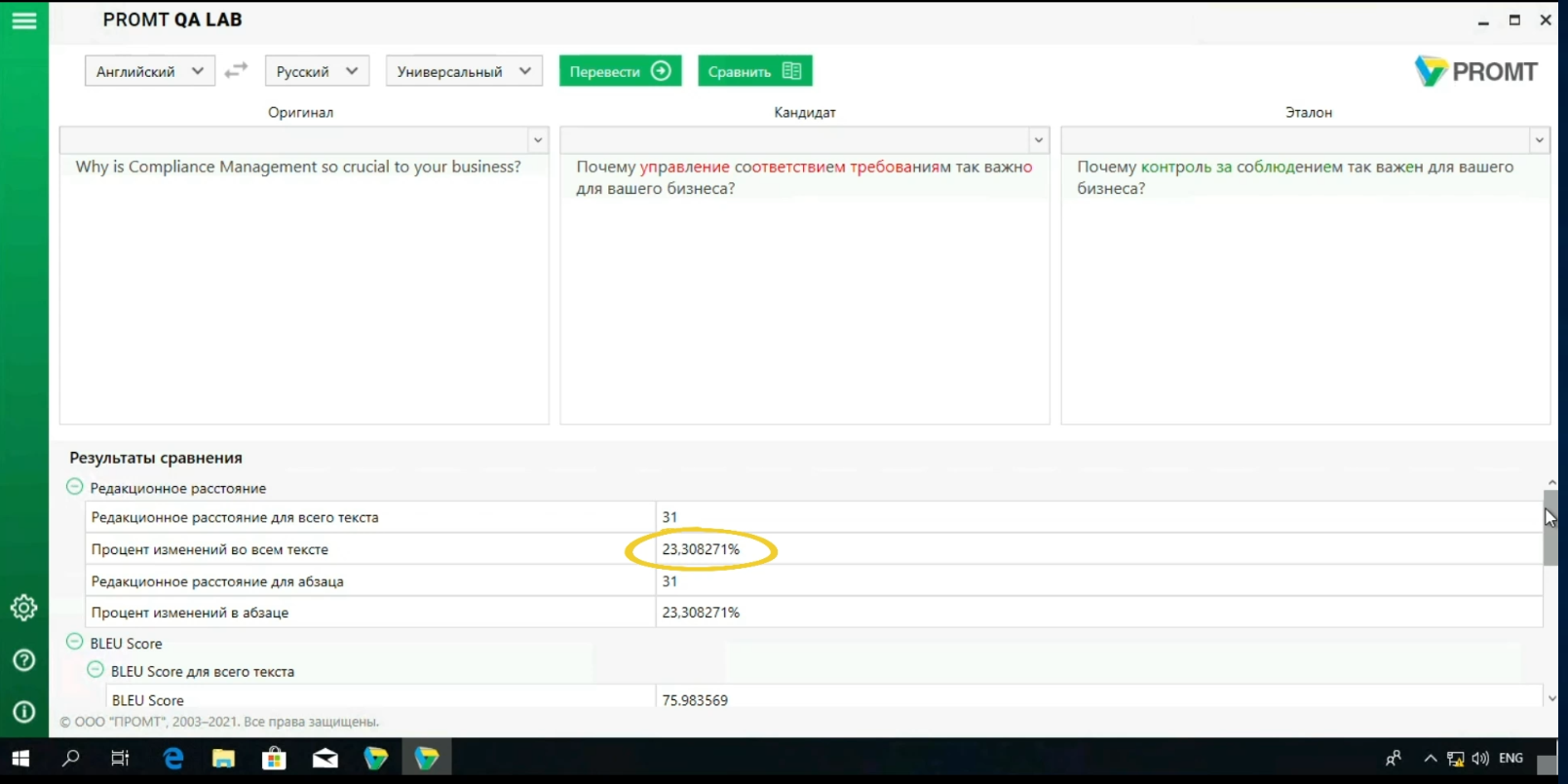
Task: Select the Редакционное расстояние для всего текста row label
Action: pos(235,517)
